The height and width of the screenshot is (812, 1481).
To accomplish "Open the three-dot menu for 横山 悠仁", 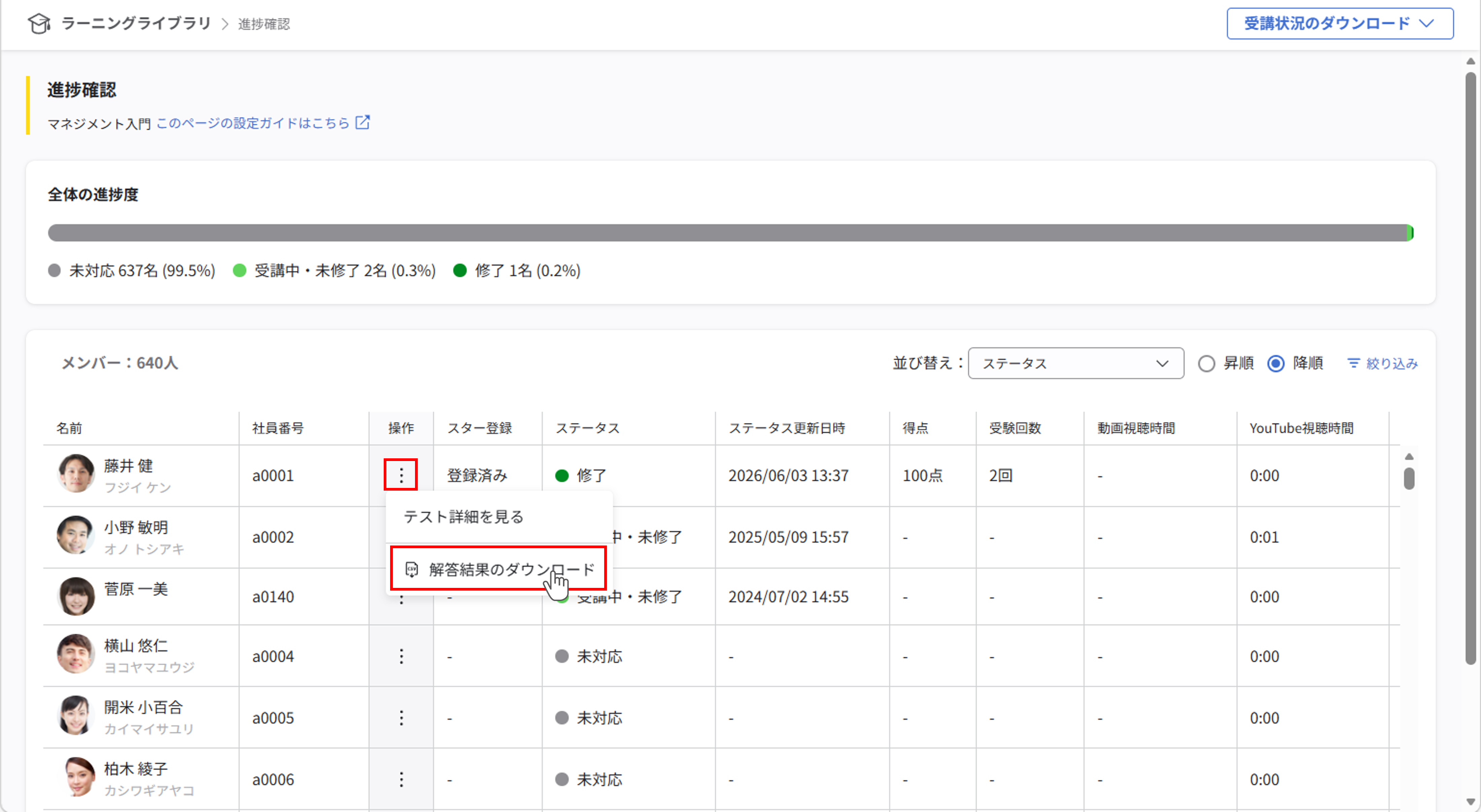I will pyautogui.click(x=401, y=656).
